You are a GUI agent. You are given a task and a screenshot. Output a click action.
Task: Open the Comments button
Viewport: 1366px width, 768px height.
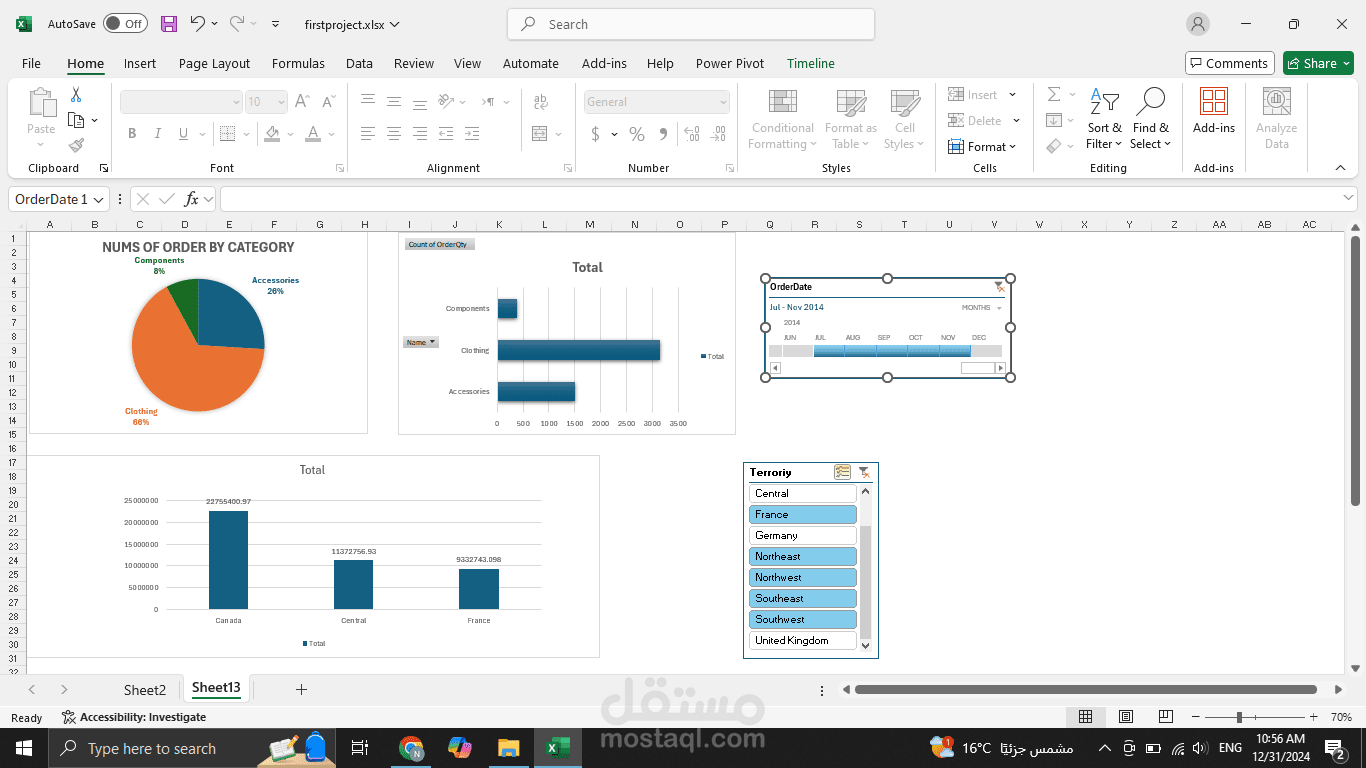1230,63
